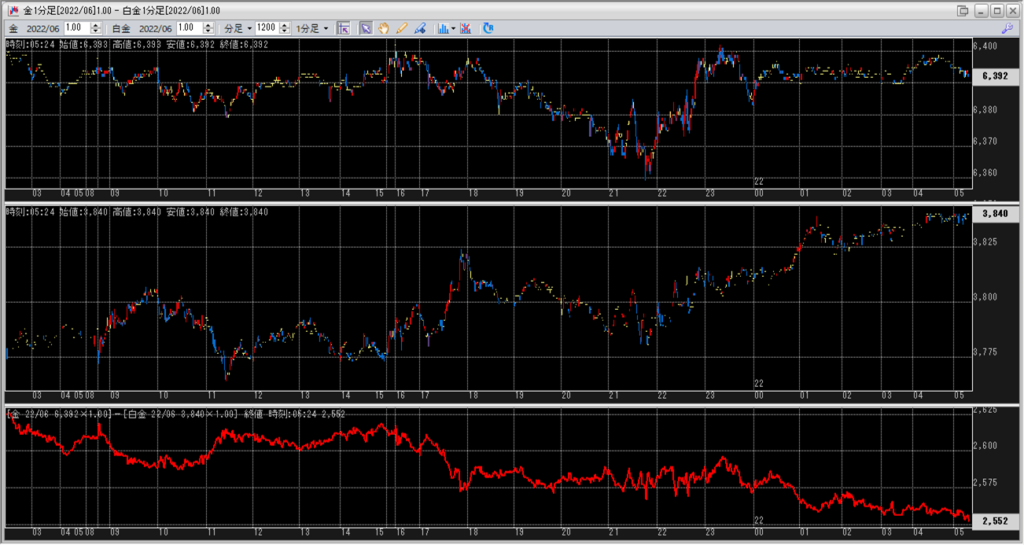This screenshot has height=545, width=1024.
Task: Select the pencil drawing tool
Action: 401,29
